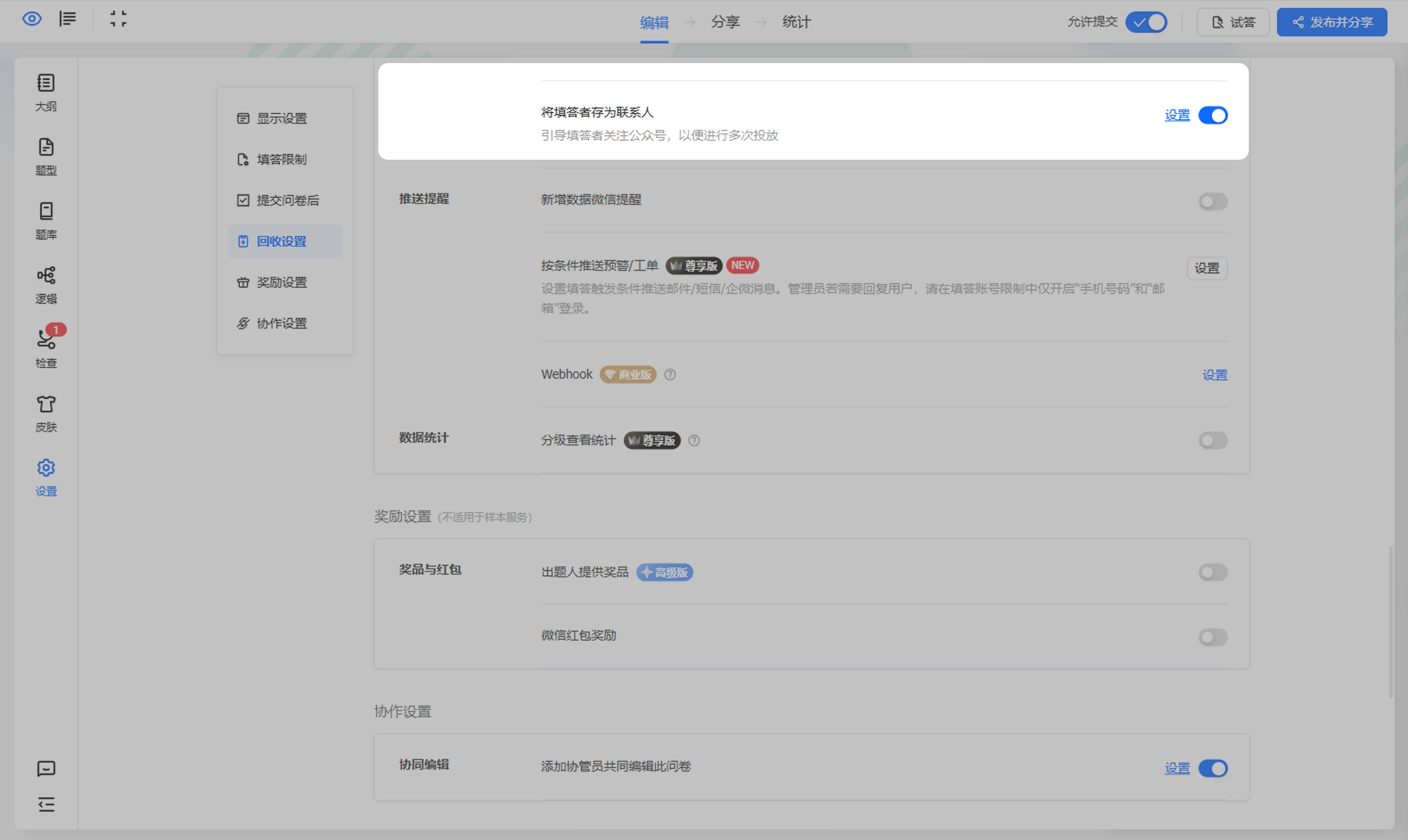Image resolution: width=1408 pixels, height=840 pixels.
Task: Switch to the 统计 step tab
Action: click(796, 22)
